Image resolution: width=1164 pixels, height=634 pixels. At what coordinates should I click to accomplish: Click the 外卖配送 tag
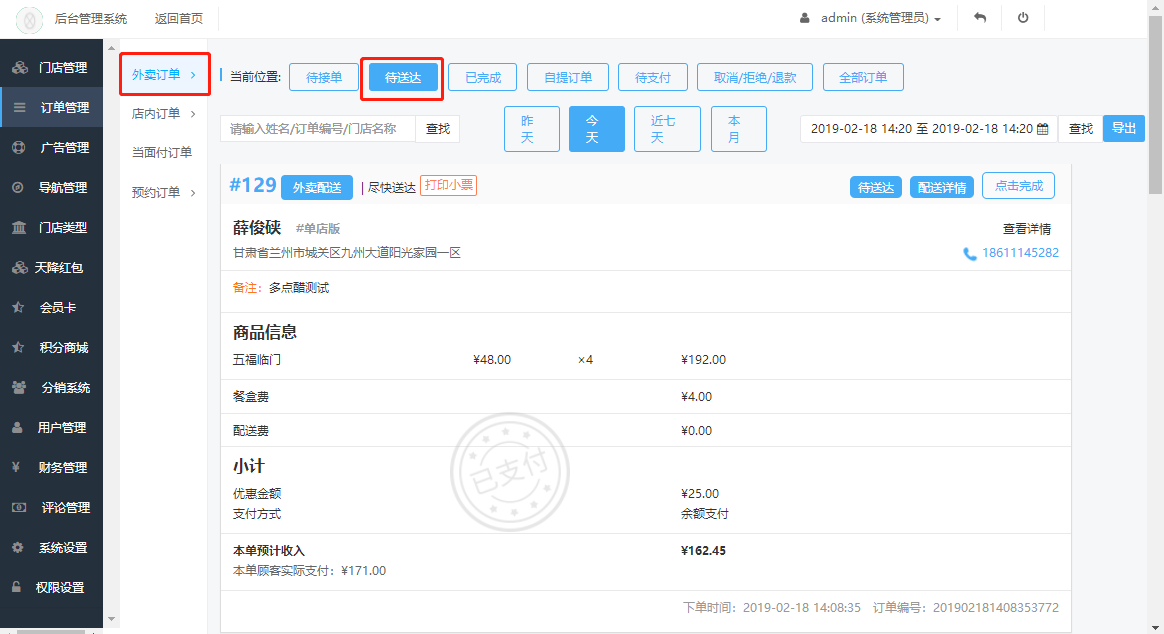pos(317,187)
